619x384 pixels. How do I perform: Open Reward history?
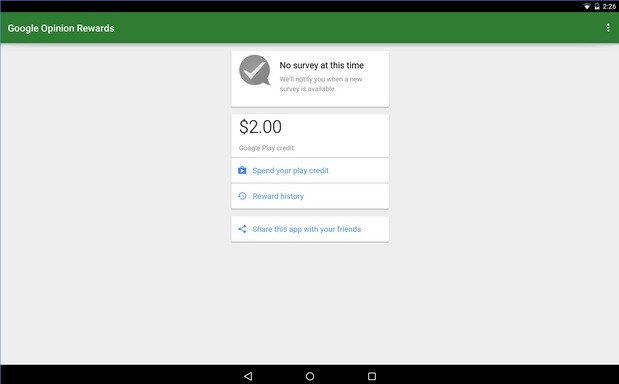coord(310,196)
